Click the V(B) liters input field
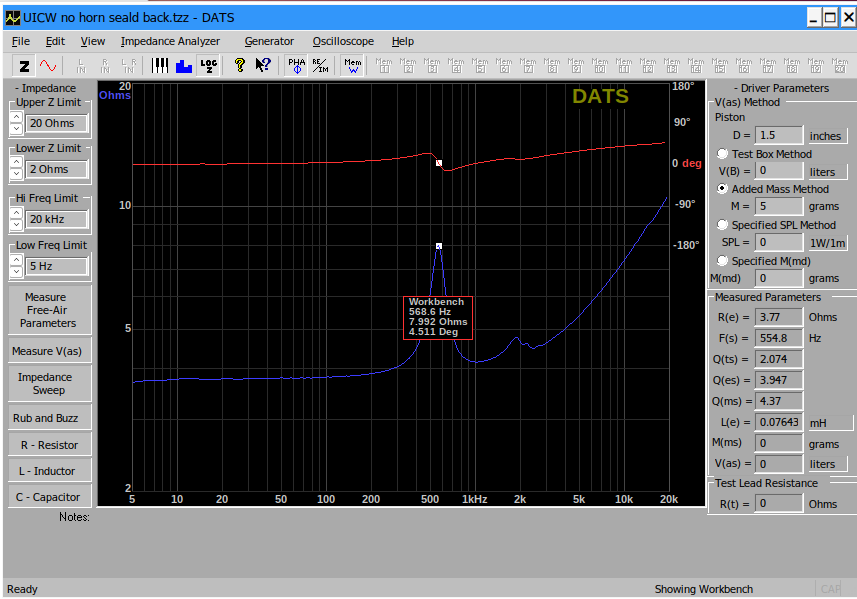The width and height of the screenshot is (857, 599). pyautogui.click(x=779, y=171)
